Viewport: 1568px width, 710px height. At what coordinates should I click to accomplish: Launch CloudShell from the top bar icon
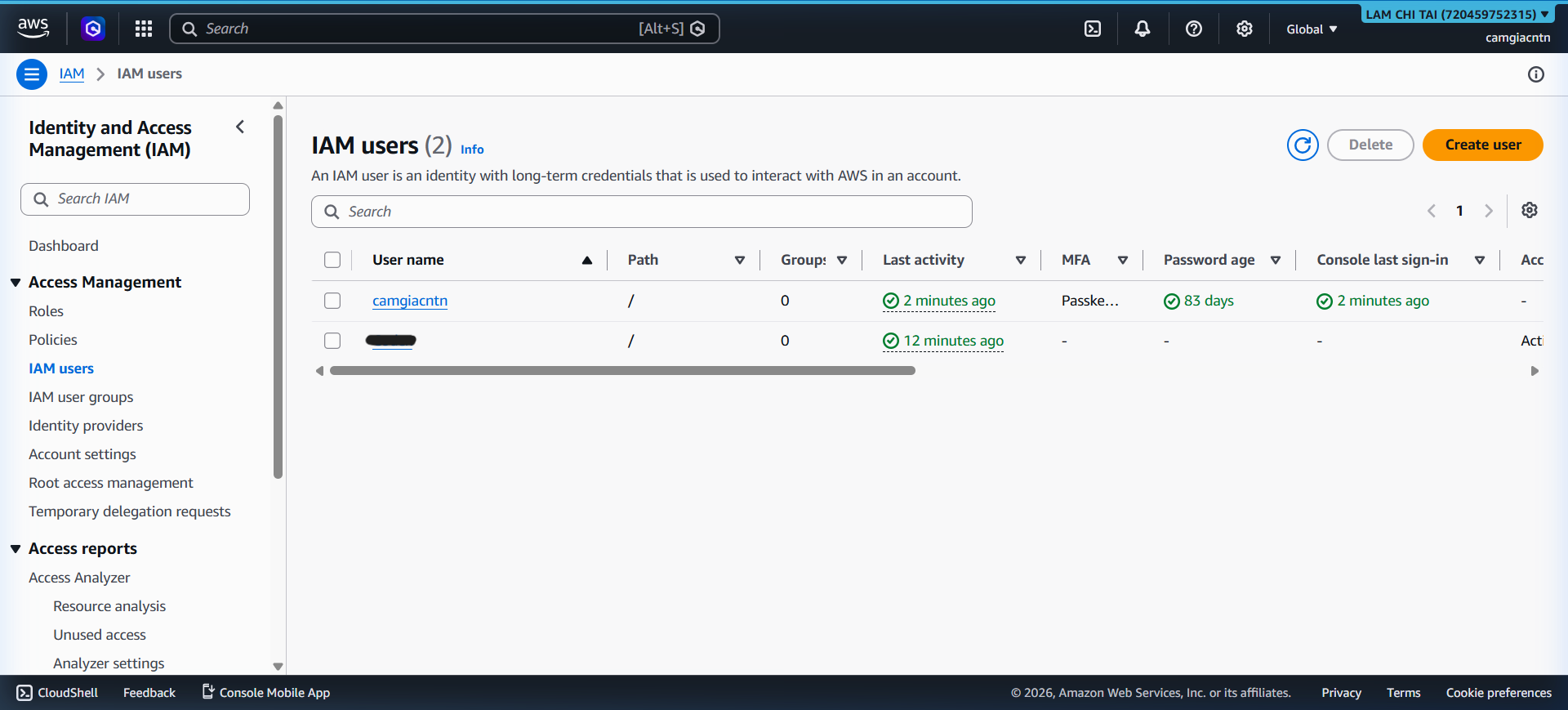click(1093, 29)
